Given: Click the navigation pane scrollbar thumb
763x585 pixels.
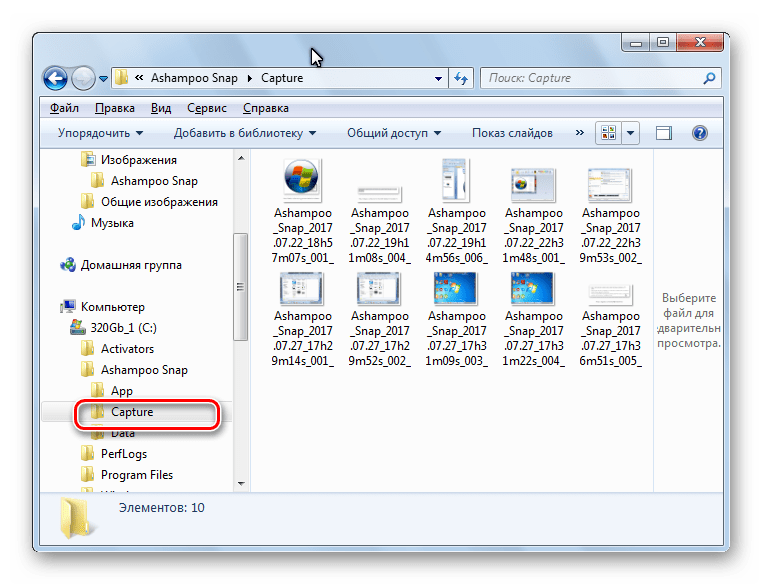Looking at the screenshot, I should click(x=240, y=287).
